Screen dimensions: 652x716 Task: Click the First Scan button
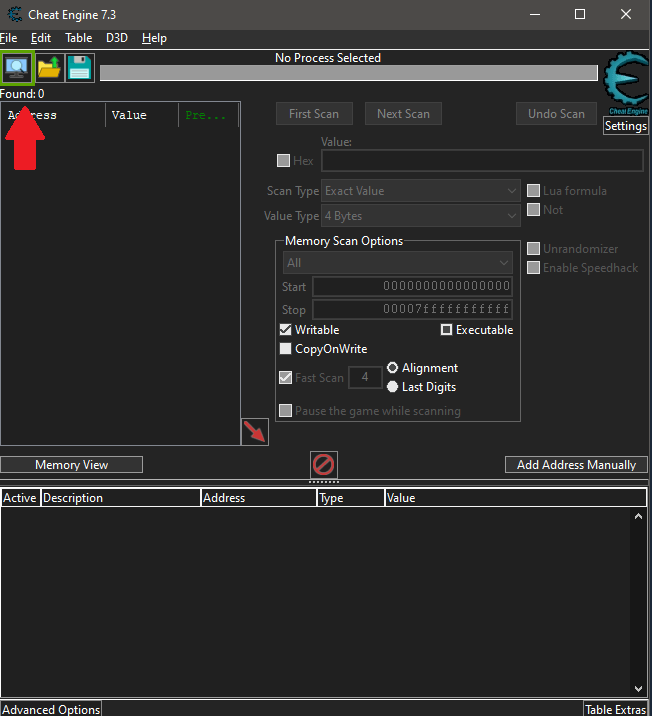[314, 114]
